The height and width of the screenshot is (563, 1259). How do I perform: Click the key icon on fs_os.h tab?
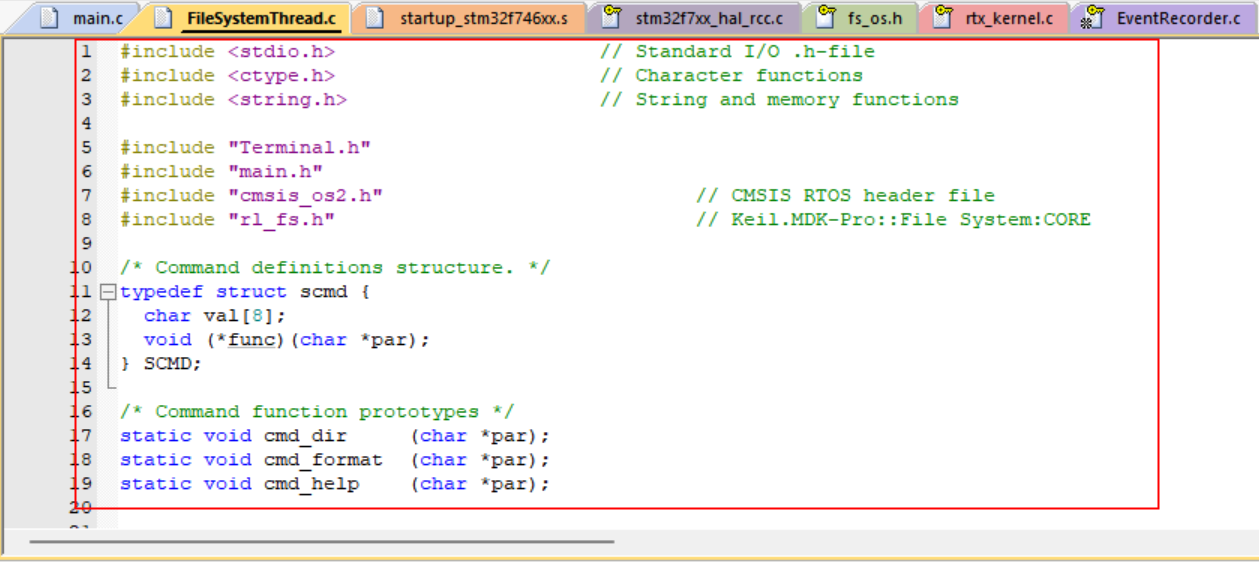coord(826,18)
